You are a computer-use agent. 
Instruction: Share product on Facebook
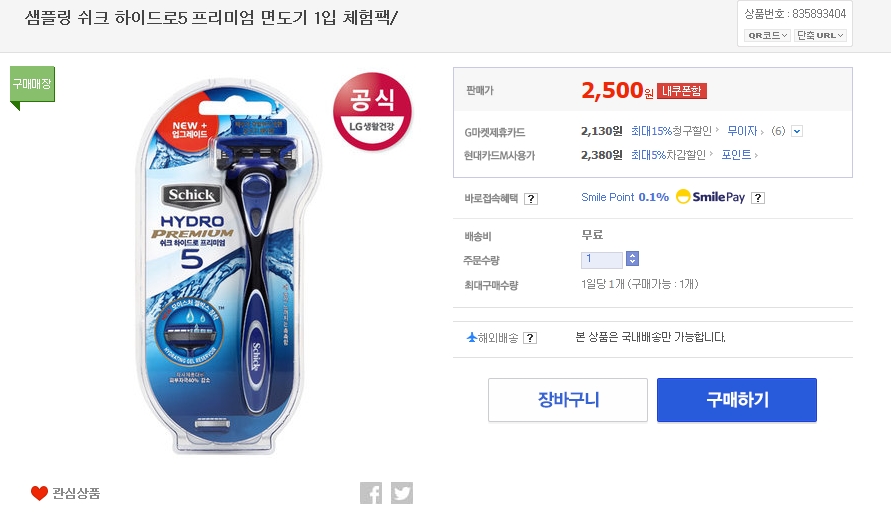click(x=371, y=493)
